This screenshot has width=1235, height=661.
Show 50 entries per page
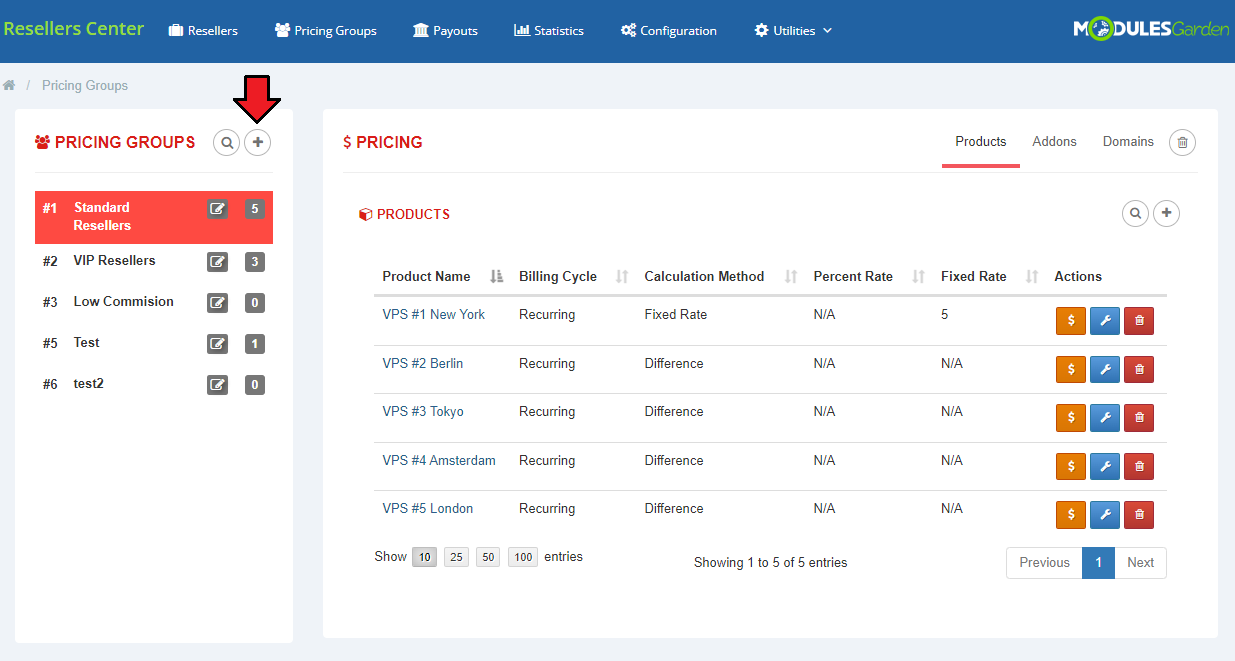pos(488,558)
